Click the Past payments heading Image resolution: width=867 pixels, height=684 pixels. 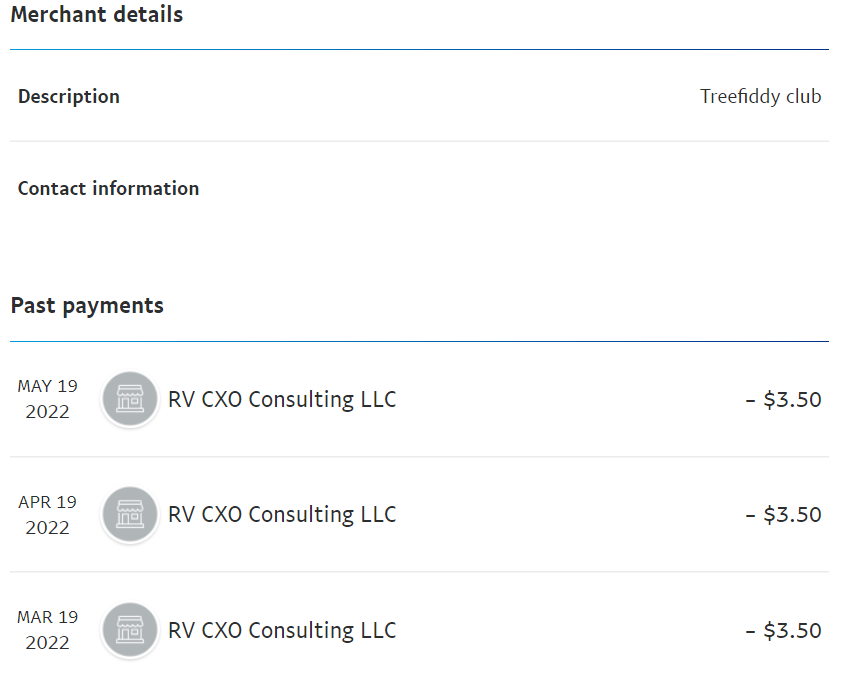[87, 306]
